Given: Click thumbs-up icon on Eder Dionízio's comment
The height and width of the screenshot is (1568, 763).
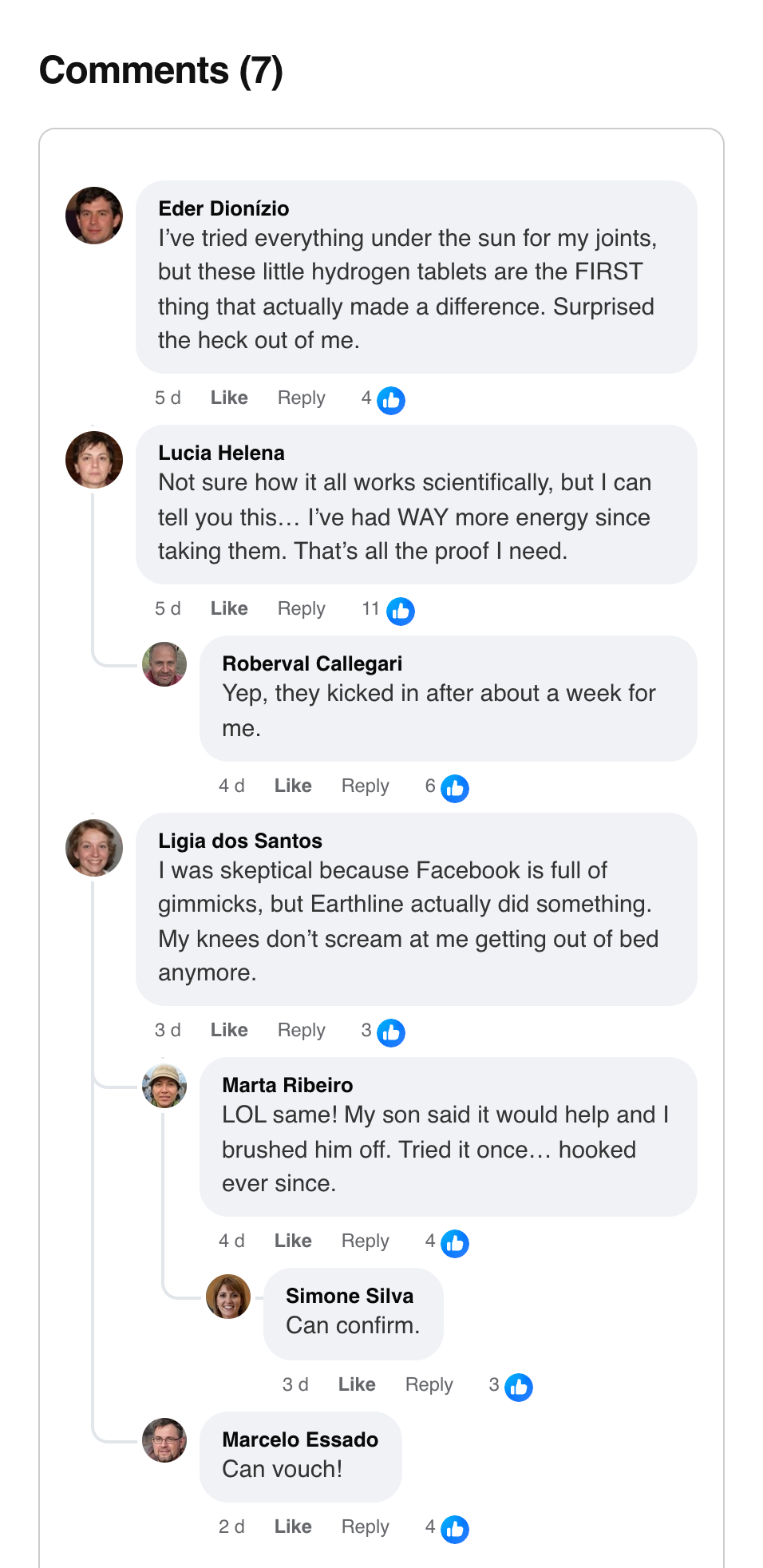Looking at the screenshot, I should point(391,400).
